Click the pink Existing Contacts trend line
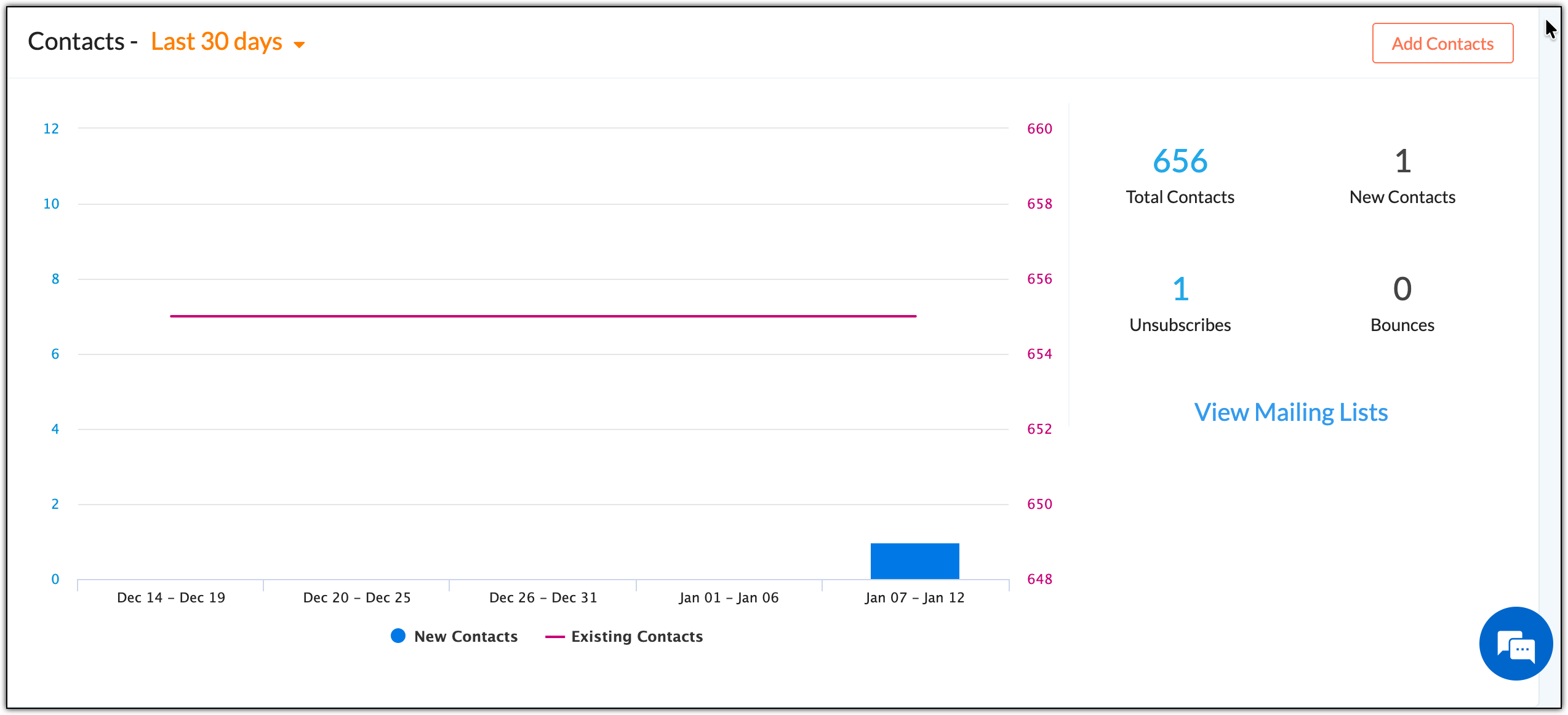Viewport: 1568px width, 715px height. coord(543,316)
